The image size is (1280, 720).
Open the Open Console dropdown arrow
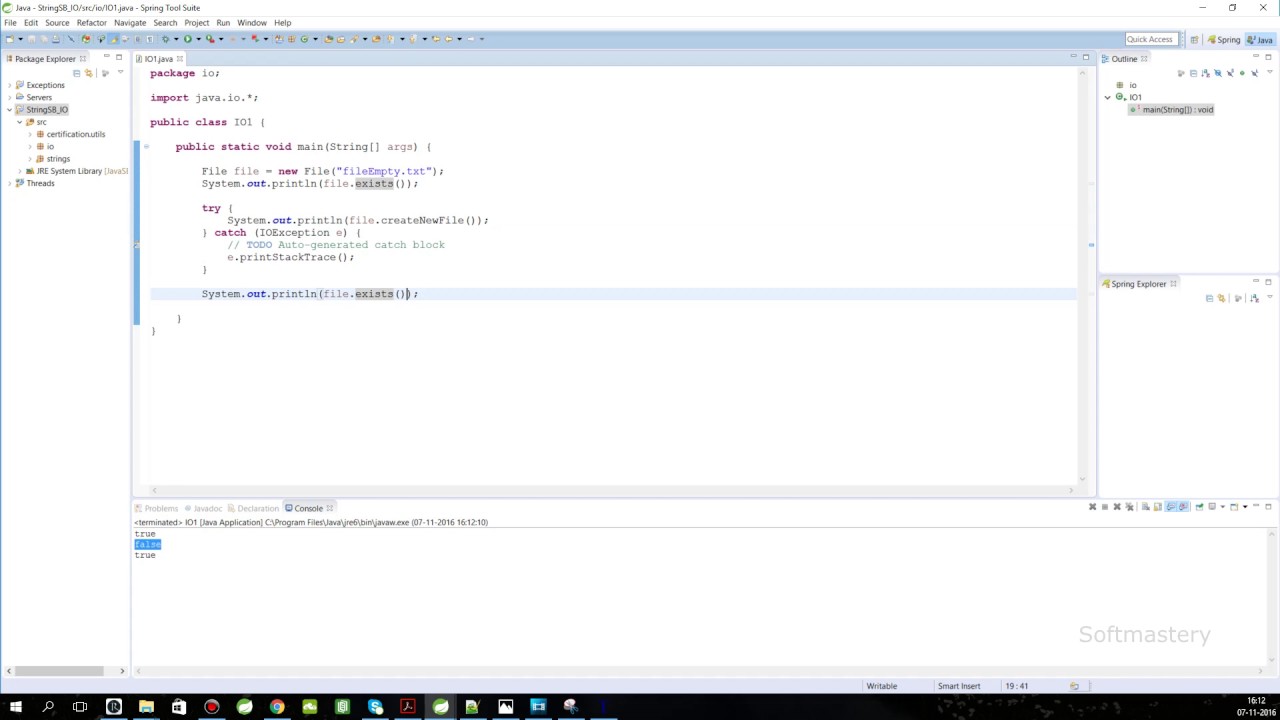pyautogui.click(x=1245, y=507)
